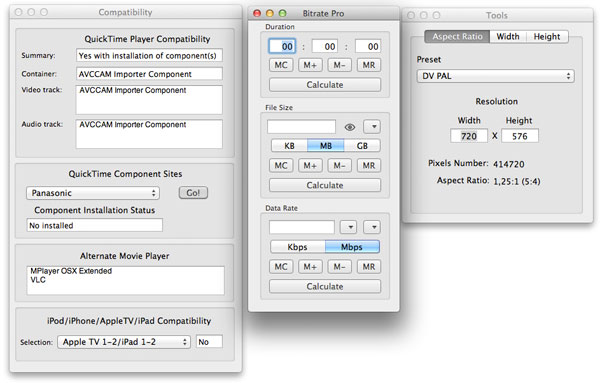Click MR in the Data Rate section
The width and height of the screenshot is (600, 383).
click(x=369, y=267)
